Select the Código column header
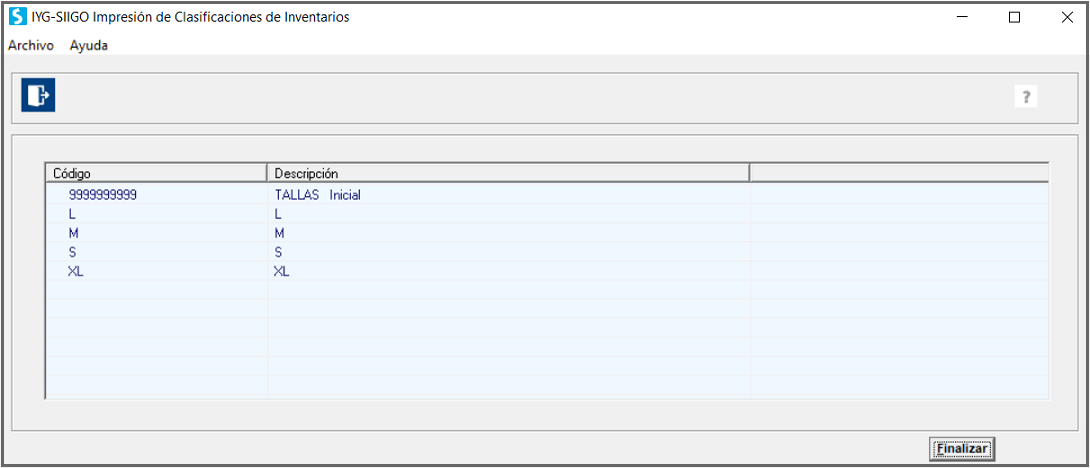 pyautogui.click(x=156, y=172)
